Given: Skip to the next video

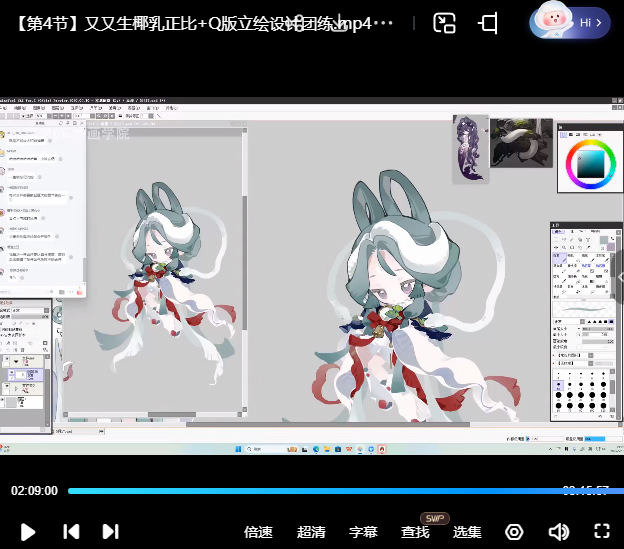Looking at the screenshot, I should pyautogui.click(x=111, y=532).
